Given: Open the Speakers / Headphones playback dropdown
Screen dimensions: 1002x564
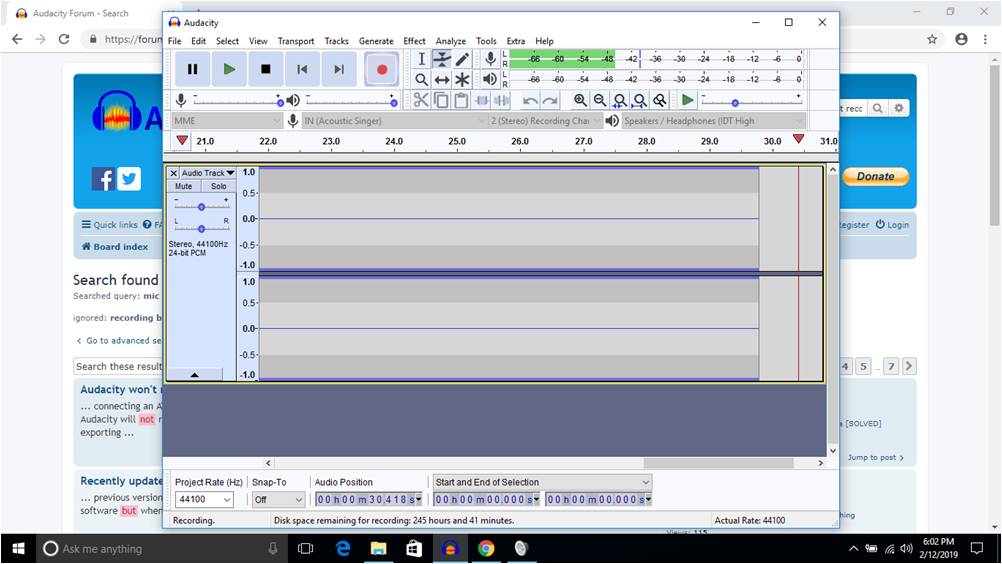Looking at the screenshot, I should [714, 121].
